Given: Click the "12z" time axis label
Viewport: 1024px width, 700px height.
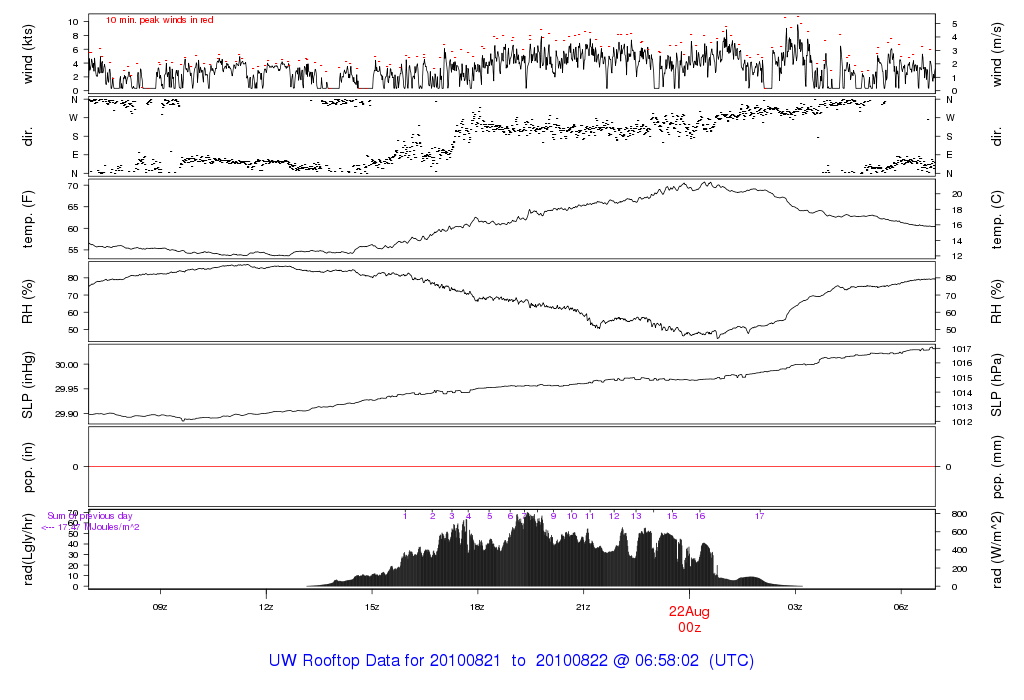Looking at the screenshot, I should (x=266, y=607).
